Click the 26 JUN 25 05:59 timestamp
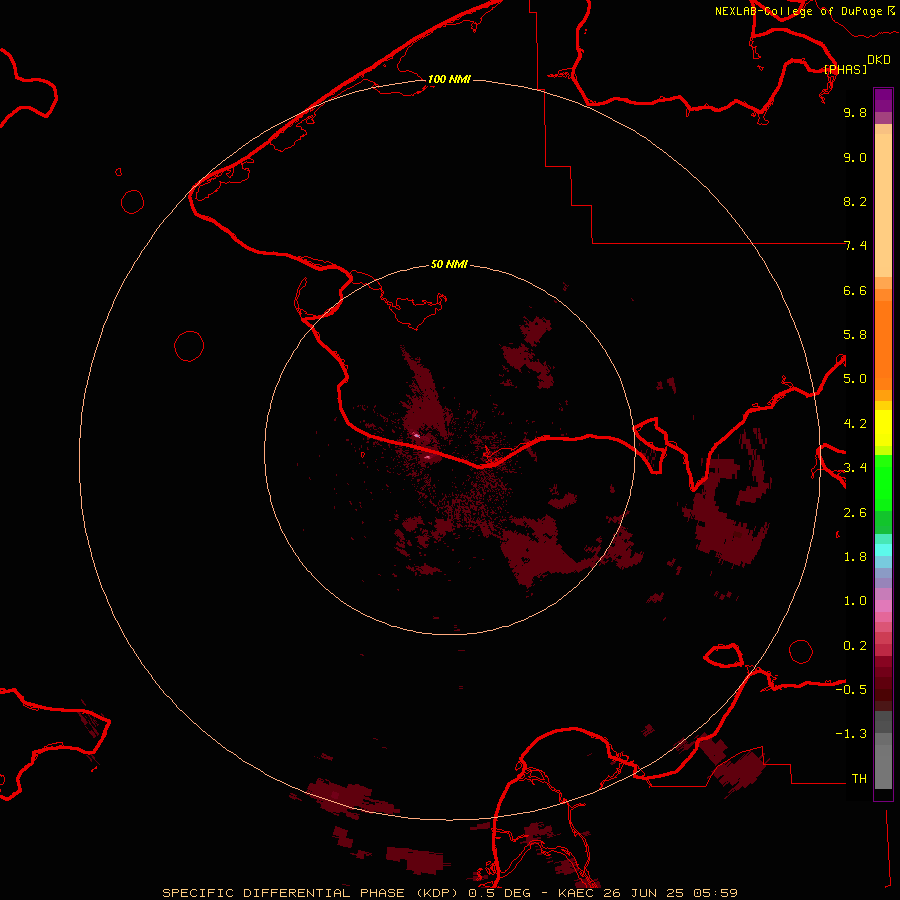This screenshot has width=900, height=900. (x=670, y=893)
